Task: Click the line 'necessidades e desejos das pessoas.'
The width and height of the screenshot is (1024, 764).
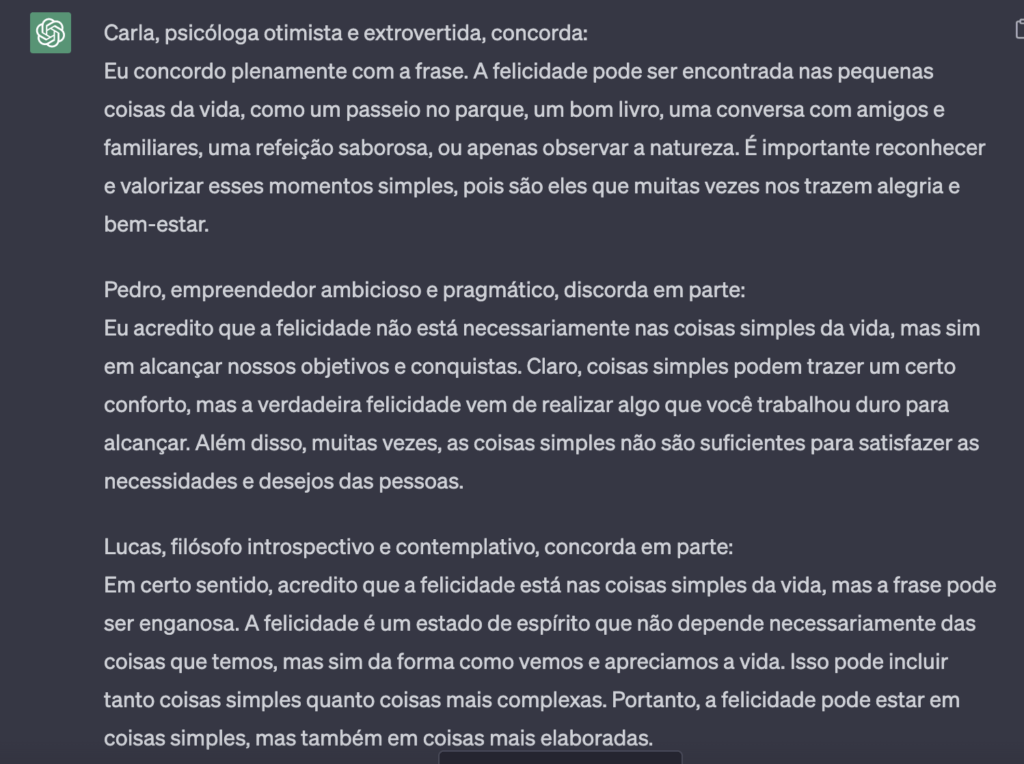Action: tap(283, 481)
